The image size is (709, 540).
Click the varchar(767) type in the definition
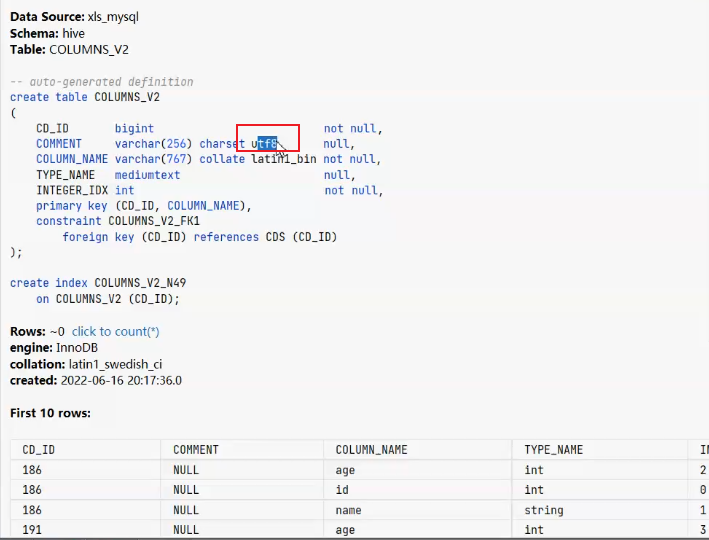(x=154, y=159)
